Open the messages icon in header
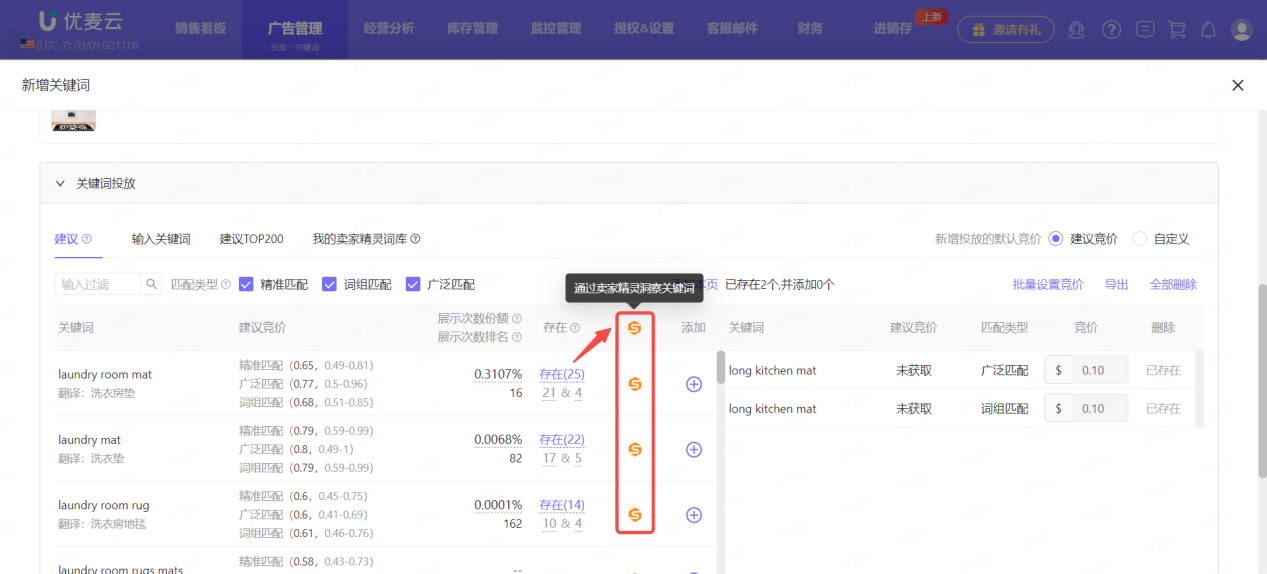The width and height of the screenshot is (1267, 574). [x=1145, y=30]
